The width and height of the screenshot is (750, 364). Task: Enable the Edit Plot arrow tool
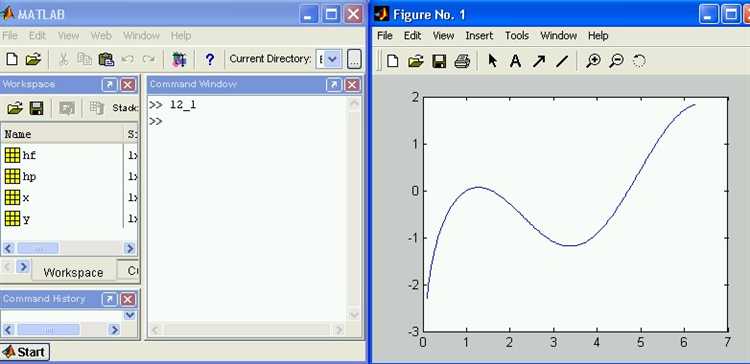coord(492,61)
